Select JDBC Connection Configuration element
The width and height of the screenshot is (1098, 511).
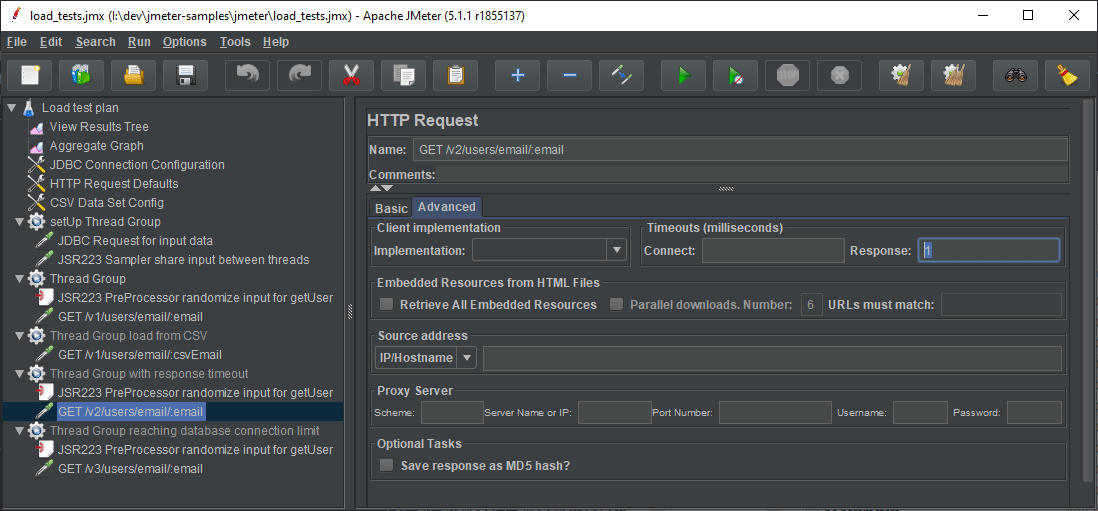click(137, 164)
